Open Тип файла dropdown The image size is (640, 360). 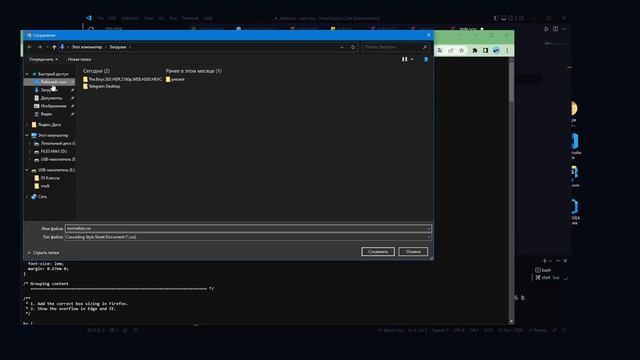point(248,237)
